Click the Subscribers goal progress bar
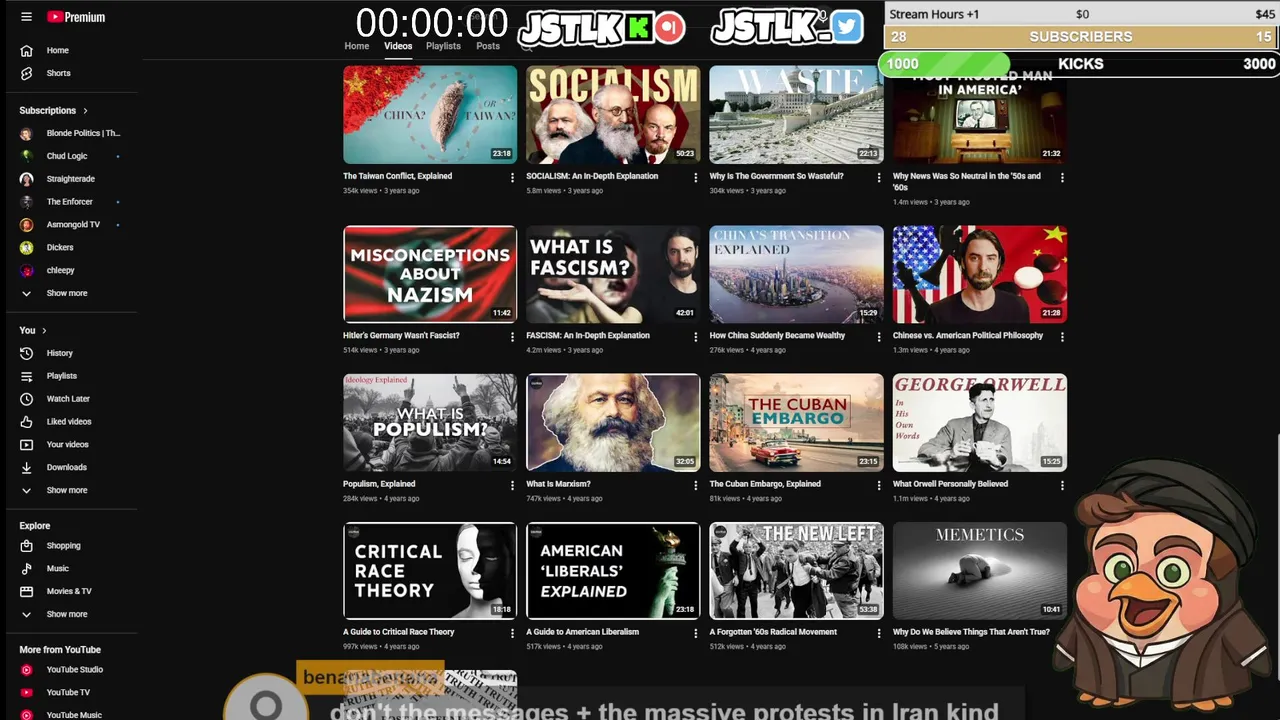The height and width of the screenshot is (720, 1280). tap(1081, 37)
